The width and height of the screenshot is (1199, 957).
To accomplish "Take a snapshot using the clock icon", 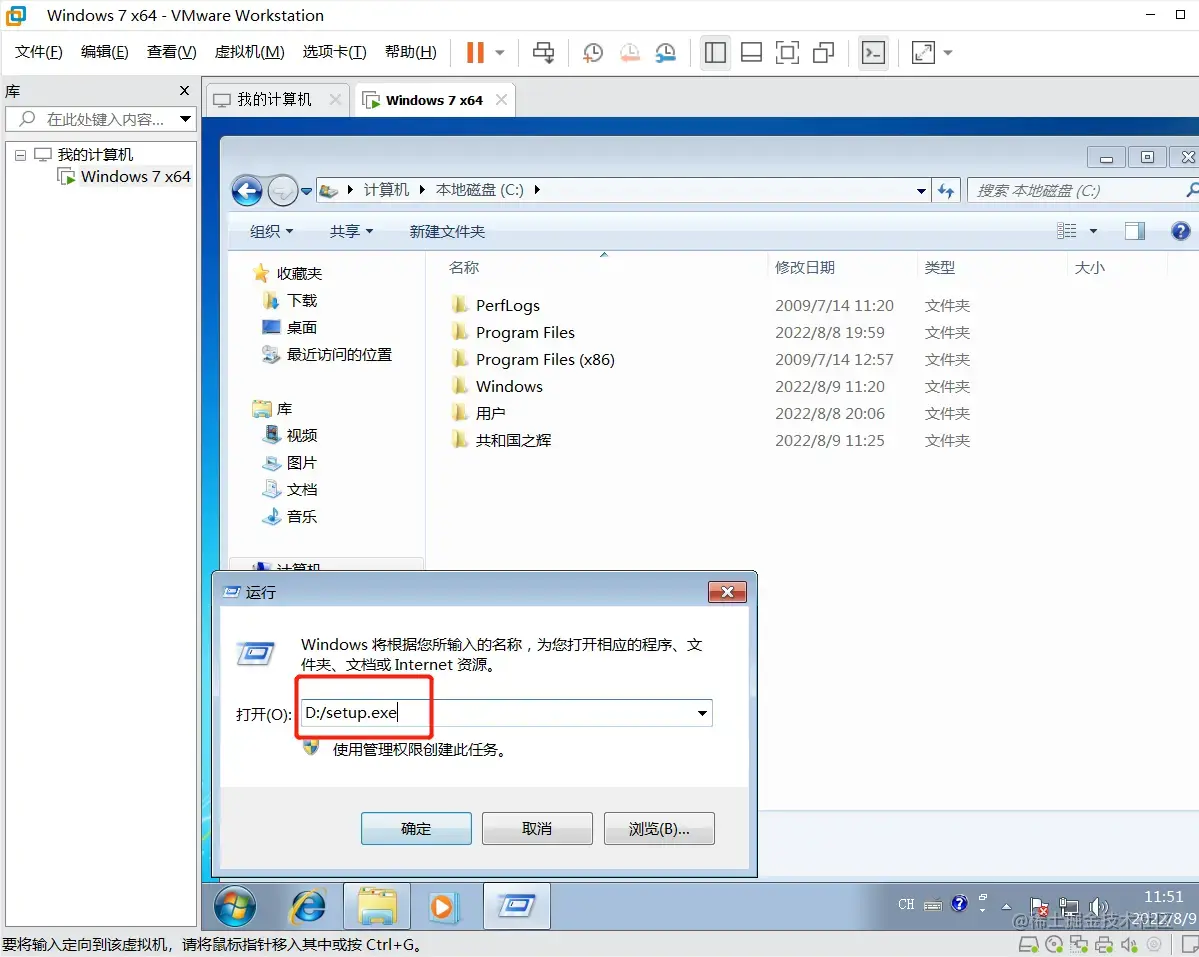I will pos(593,53).
